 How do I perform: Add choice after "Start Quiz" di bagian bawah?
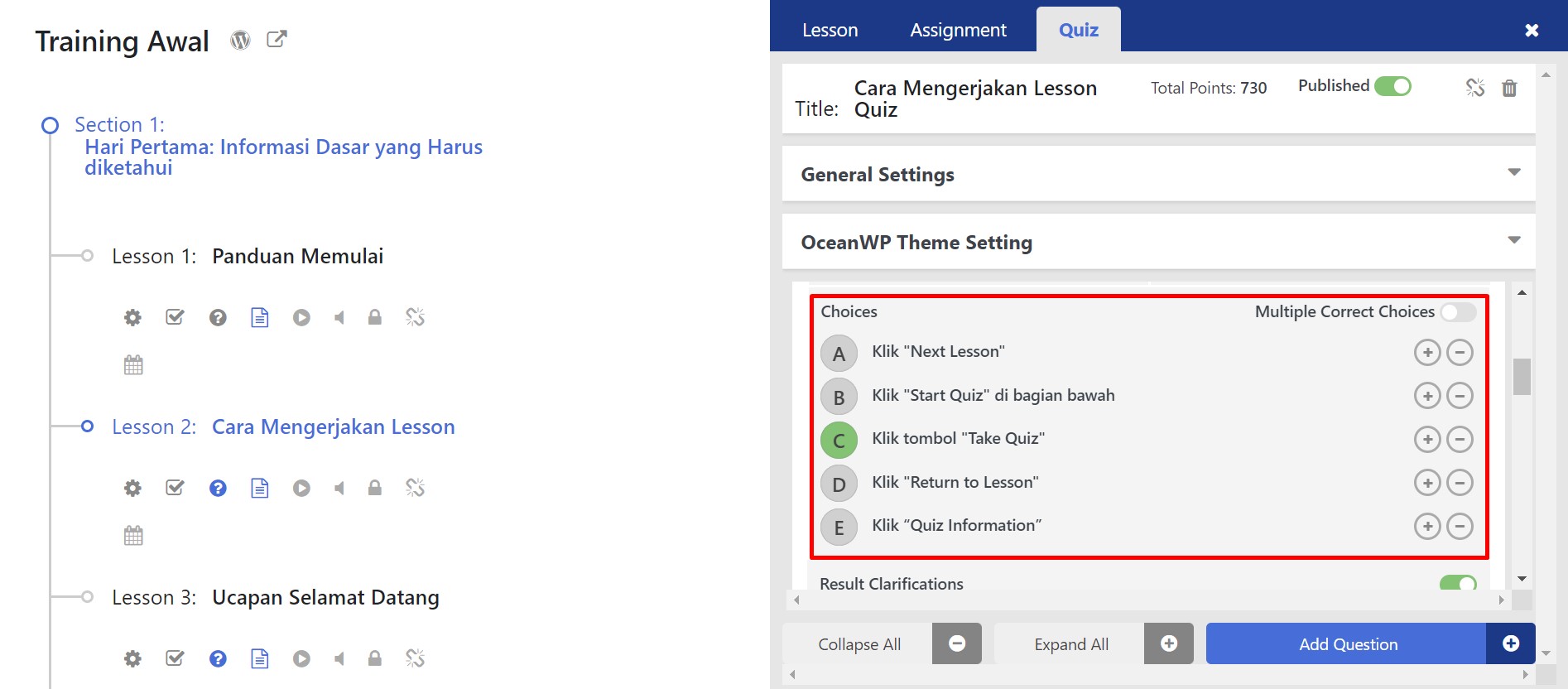pos(1427,396)
